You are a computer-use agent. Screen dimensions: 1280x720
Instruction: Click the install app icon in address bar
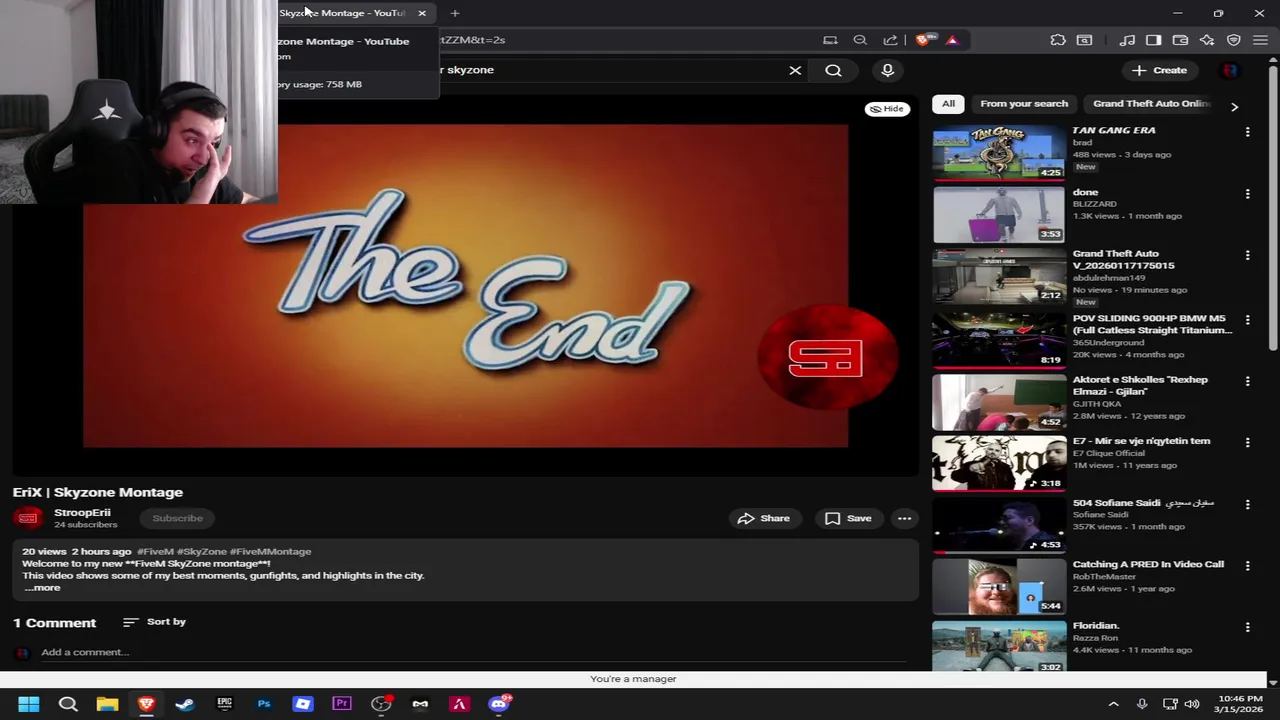[x=830, y=40]
